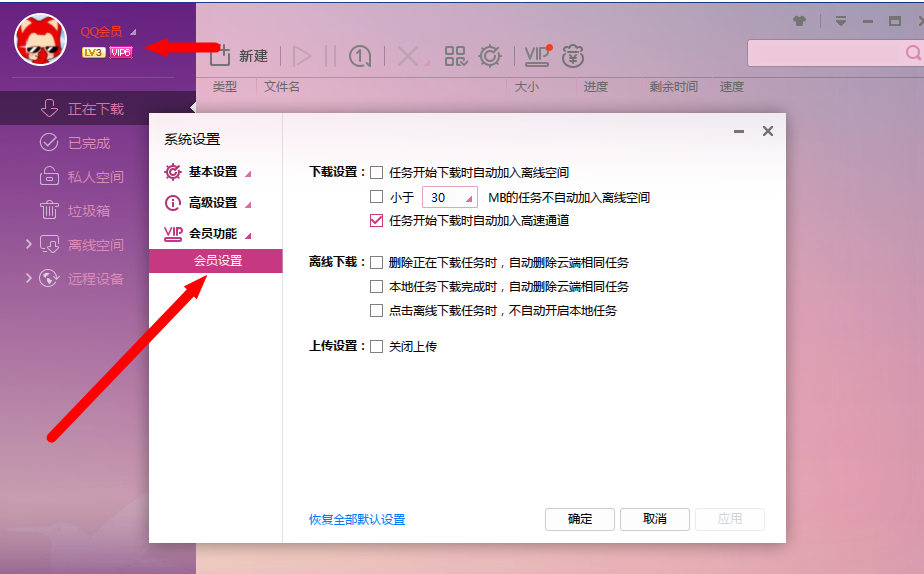
Task: Click the VIP icon in toolbar
Action: click(537, 56)
